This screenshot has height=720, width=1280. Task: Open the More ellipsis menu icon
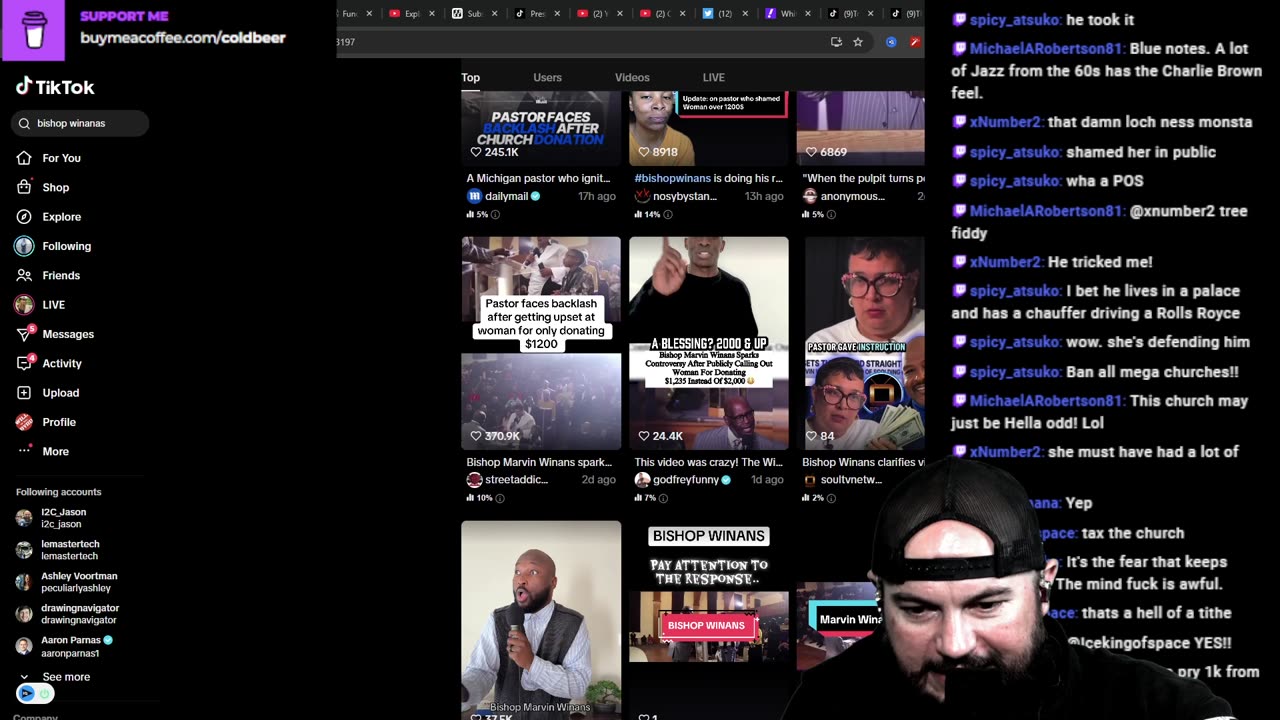[24, 451]
